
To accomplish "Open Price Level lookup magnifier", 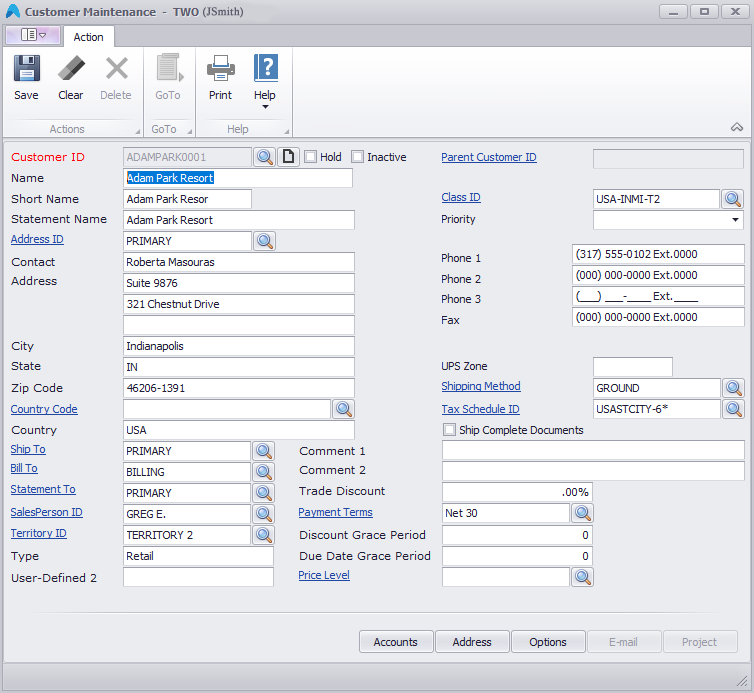I will 582,577.
